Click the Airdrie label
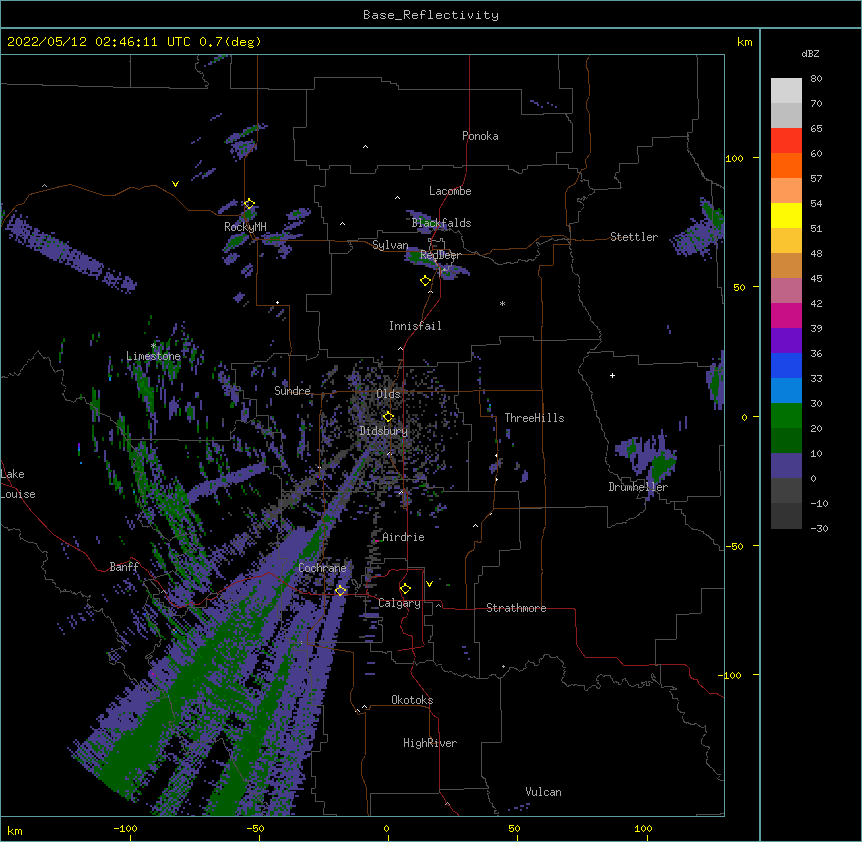Screen dimensions: 862x842 (403, 537)
